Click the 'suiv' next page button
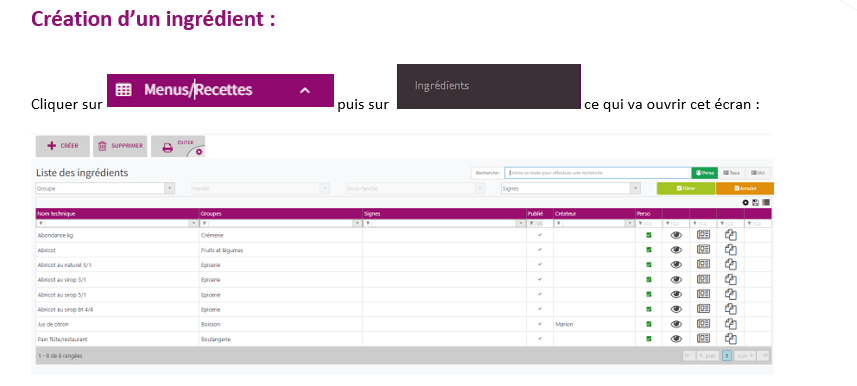This screenshot has height=386, width=857. pos(744,355)
